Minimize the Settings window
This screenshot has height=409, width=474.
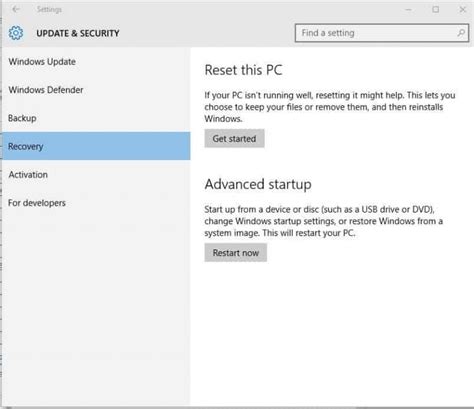point(408,10)
